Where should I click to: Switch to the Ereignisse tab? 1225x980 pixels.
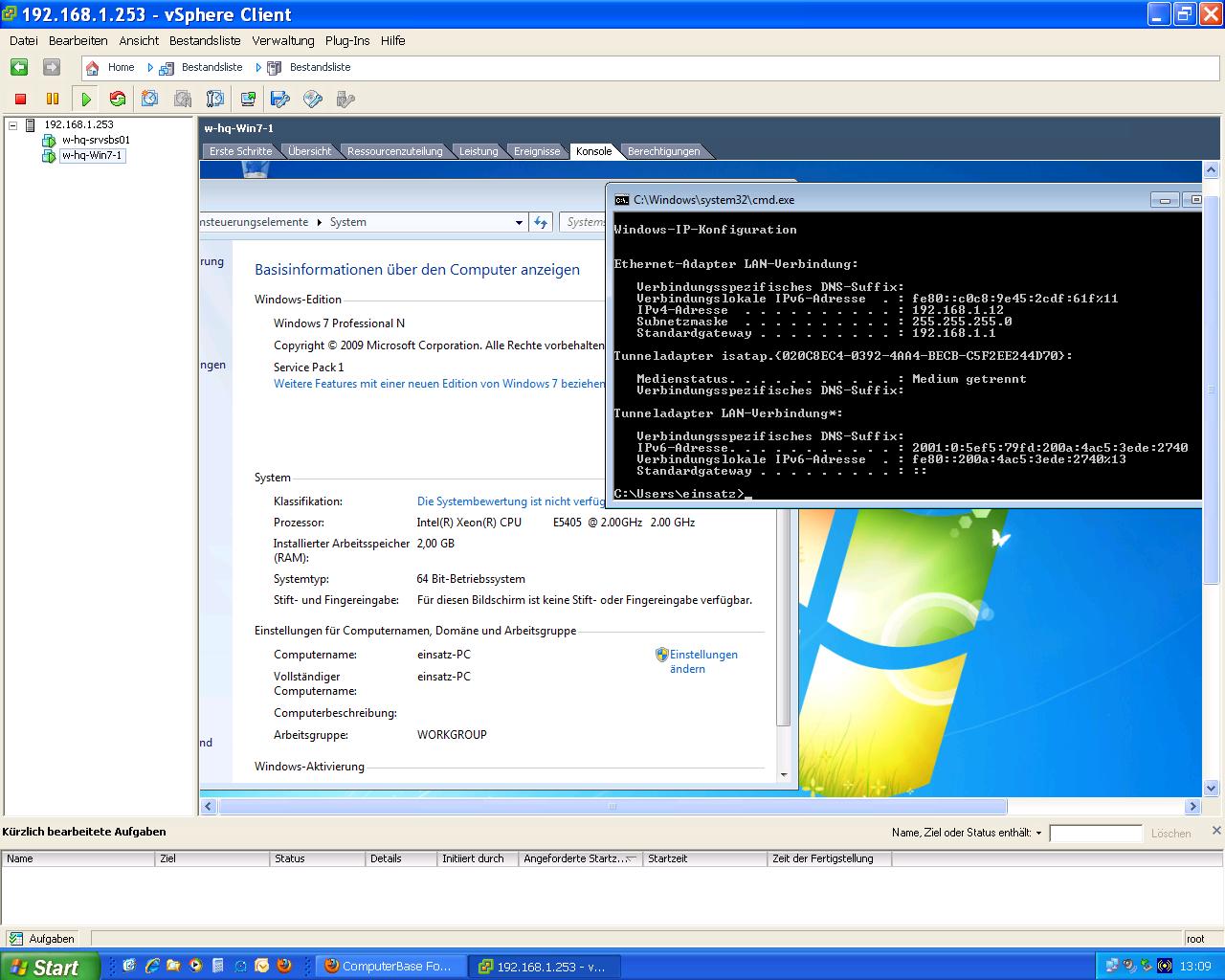(537, 151)
